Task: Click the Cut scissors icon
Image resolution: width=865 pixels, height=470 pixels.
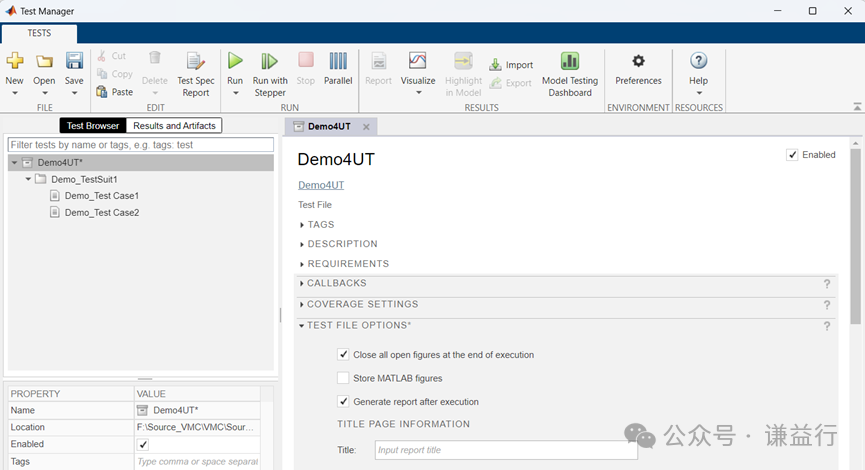Action: coord(102,56)
